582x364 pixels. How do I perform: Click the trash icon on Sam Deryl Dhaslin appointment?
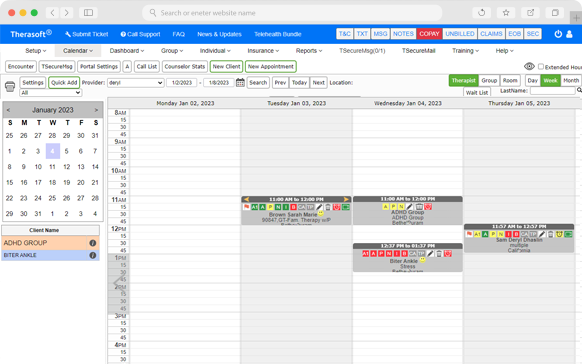551,234
